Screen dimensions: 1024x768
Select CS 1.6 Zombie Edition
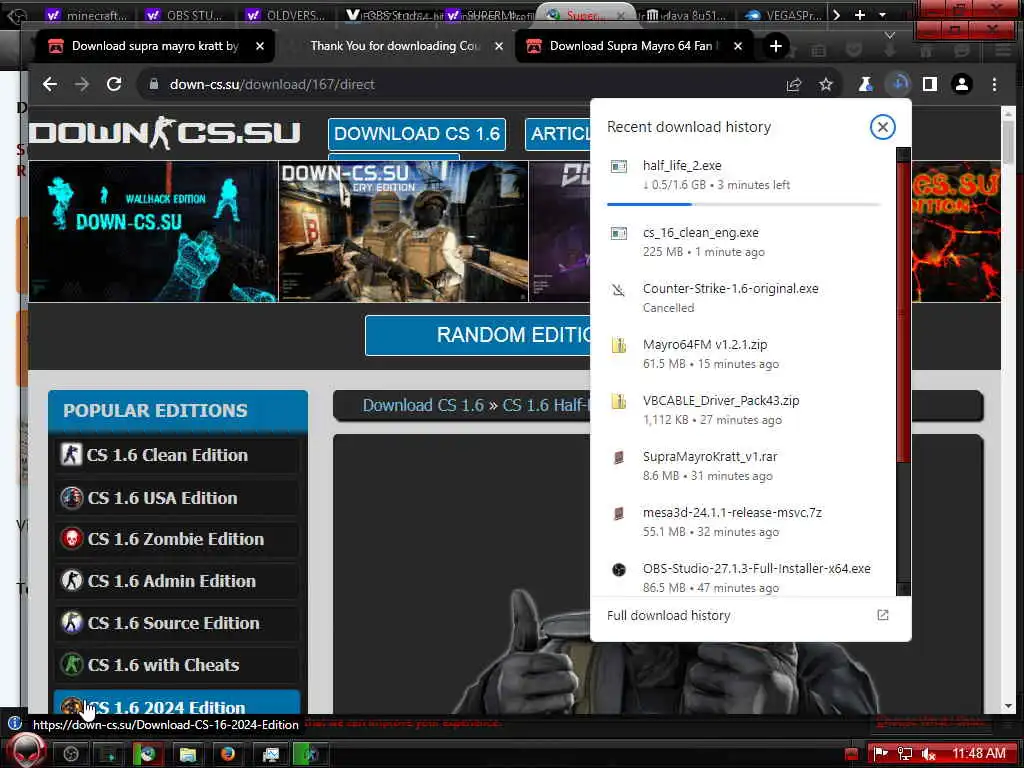coord(177,539)
